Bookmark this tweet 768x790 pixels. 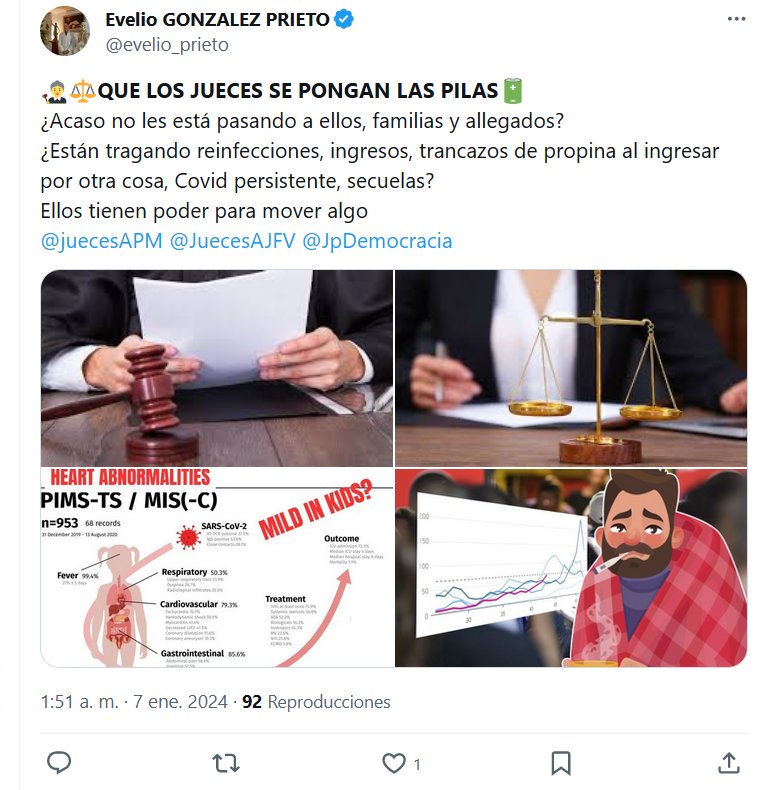coord(561,763)
